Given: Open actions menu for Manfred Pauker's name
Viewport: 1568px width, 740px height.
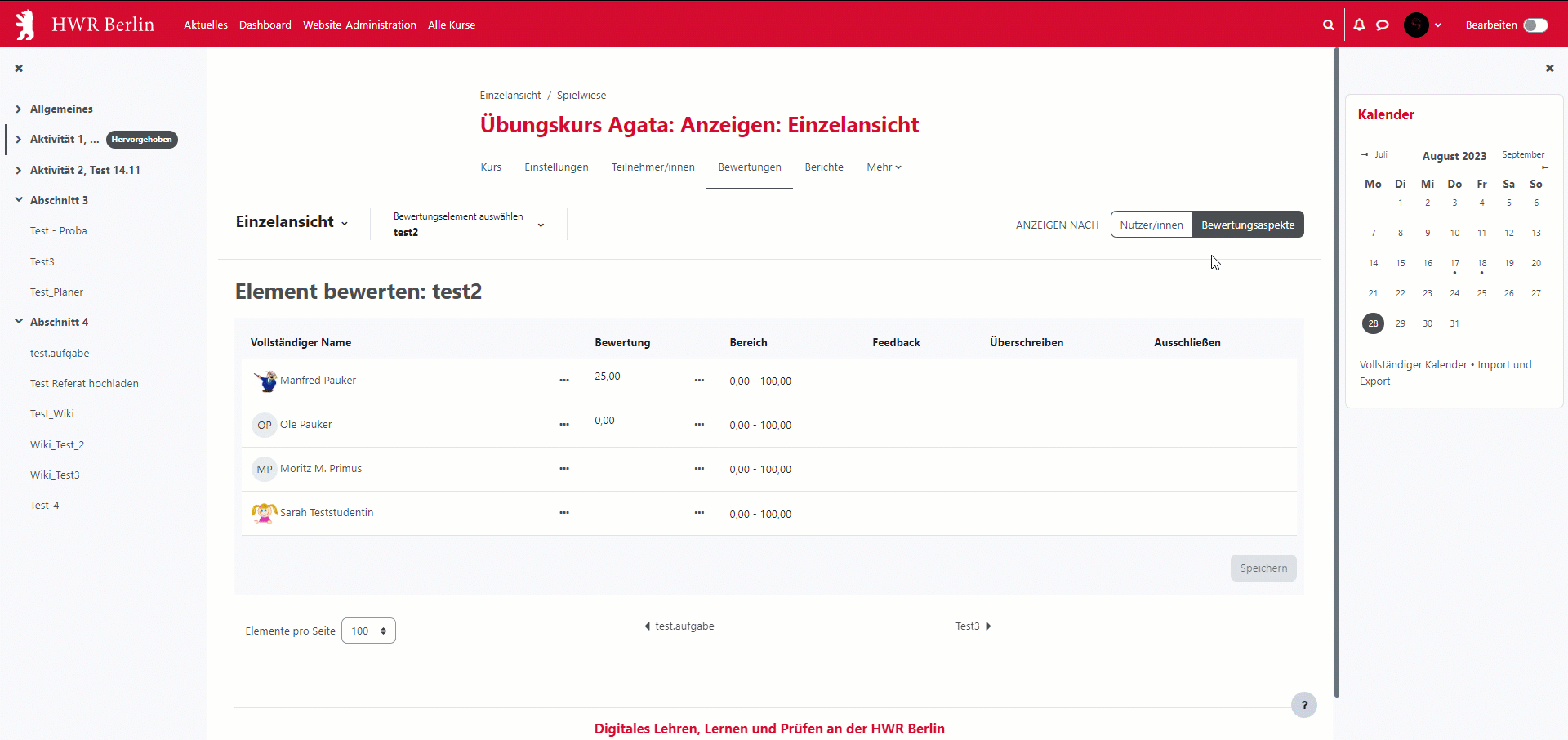Looking at the screenshot, I should point(563,381).
